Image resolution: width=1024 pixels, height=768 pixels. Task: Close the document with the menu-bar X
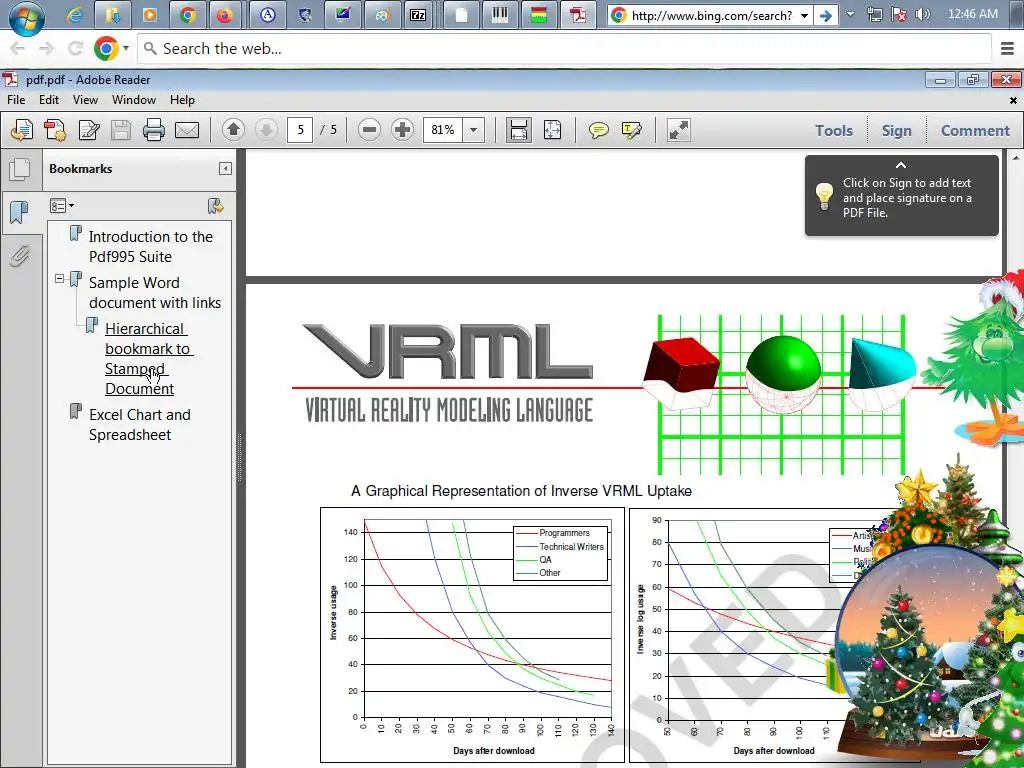point(1013,101)
